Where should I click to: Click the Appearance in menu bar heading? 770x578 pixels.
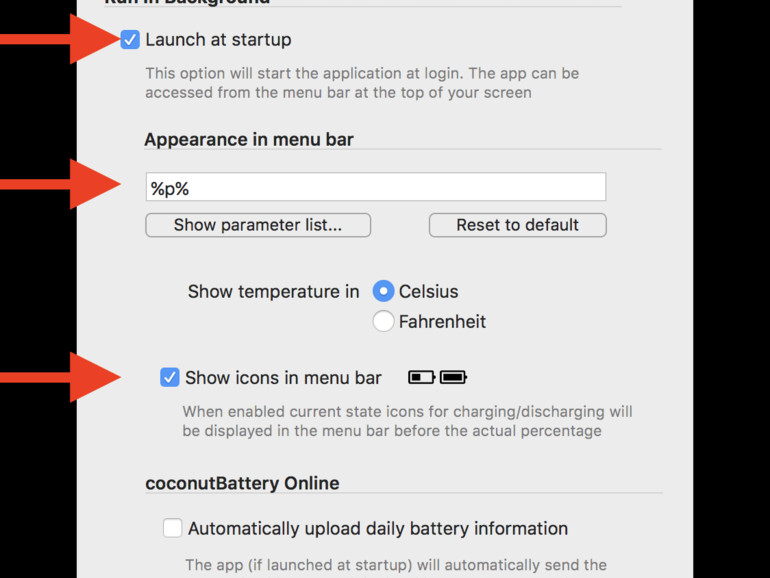(249, 139)
